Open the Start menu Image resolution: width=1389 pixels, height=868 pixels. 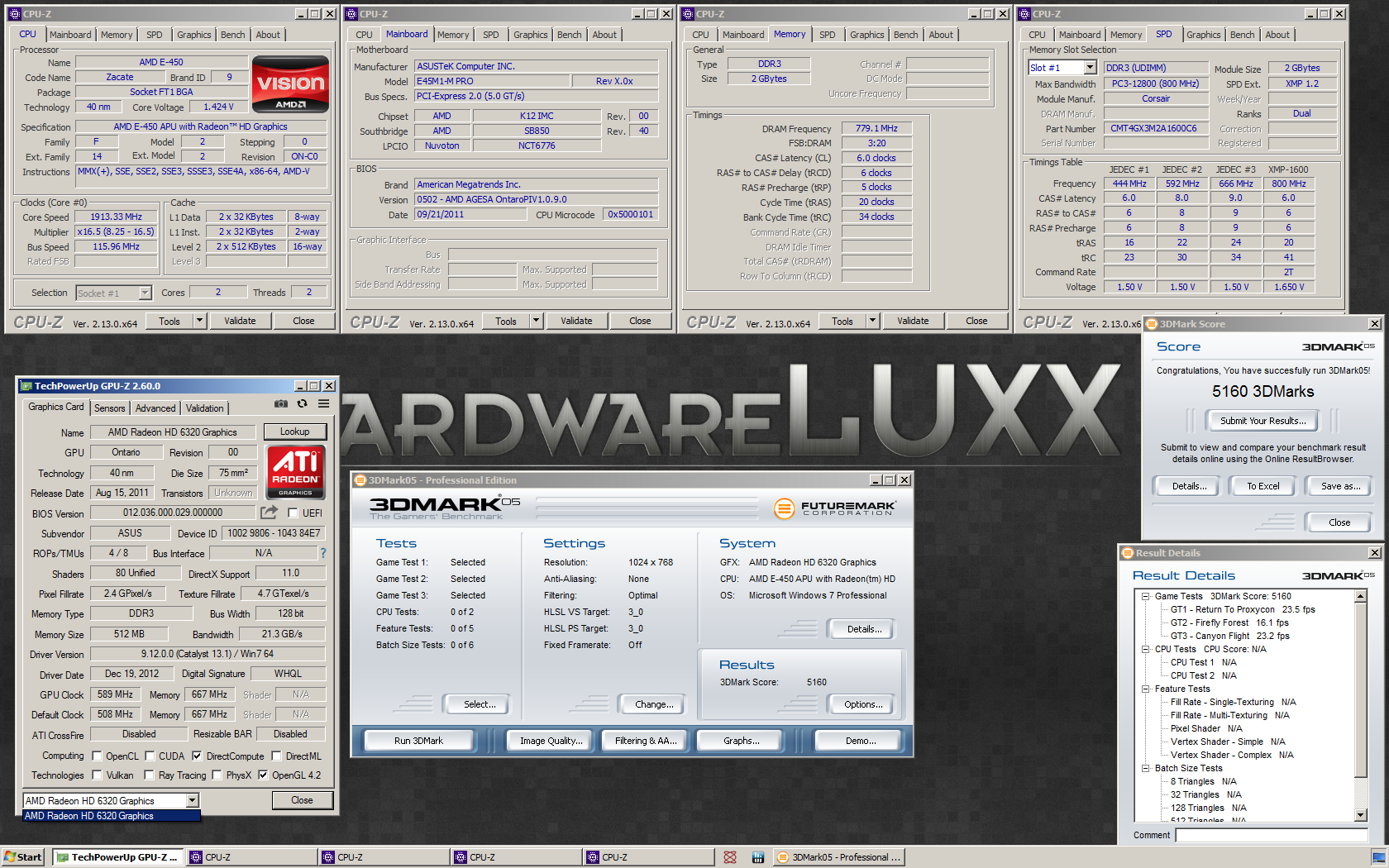click(23, 857)
